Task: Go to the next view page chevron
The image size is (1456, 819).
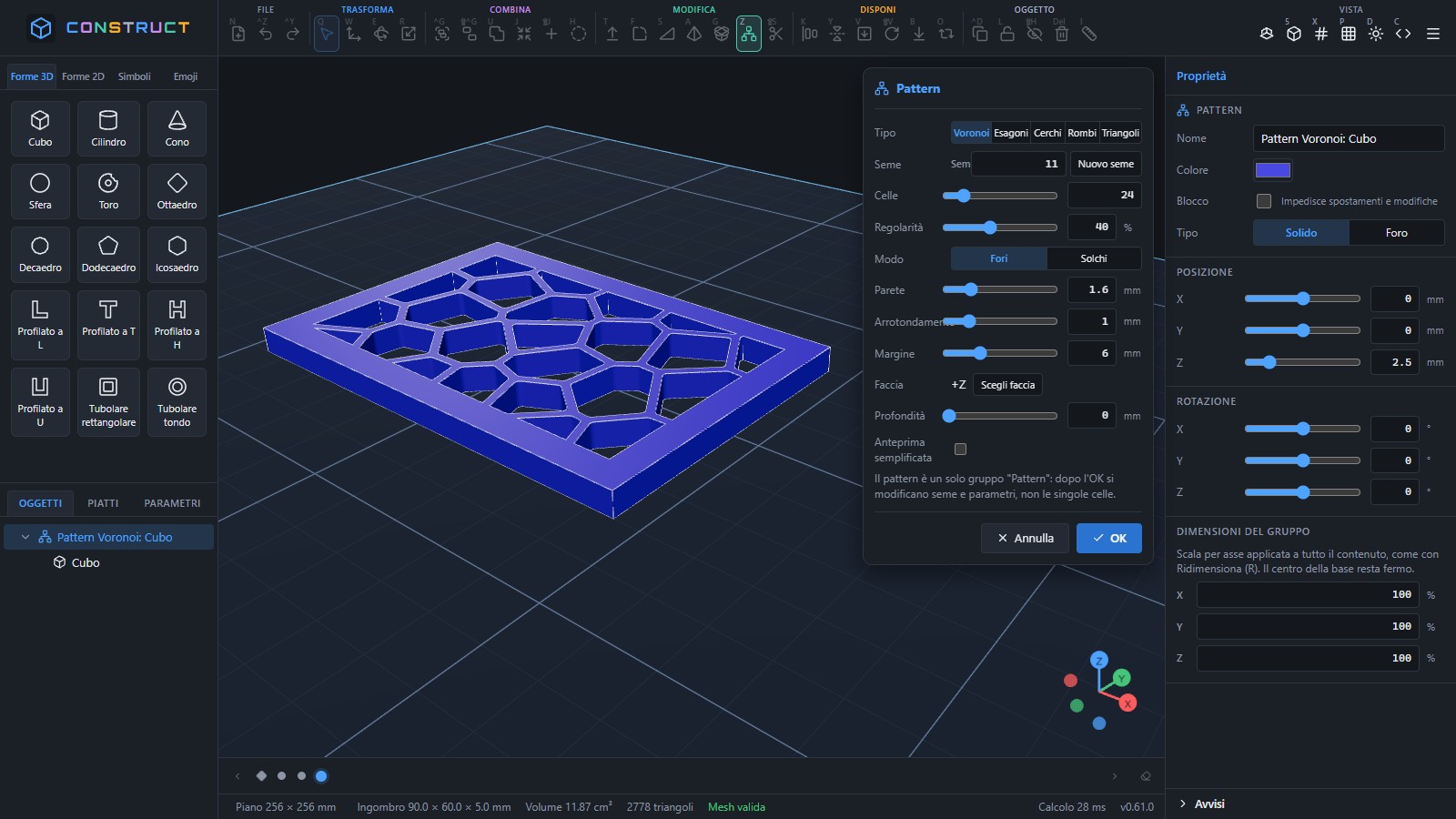Action: click(1115, 776)
